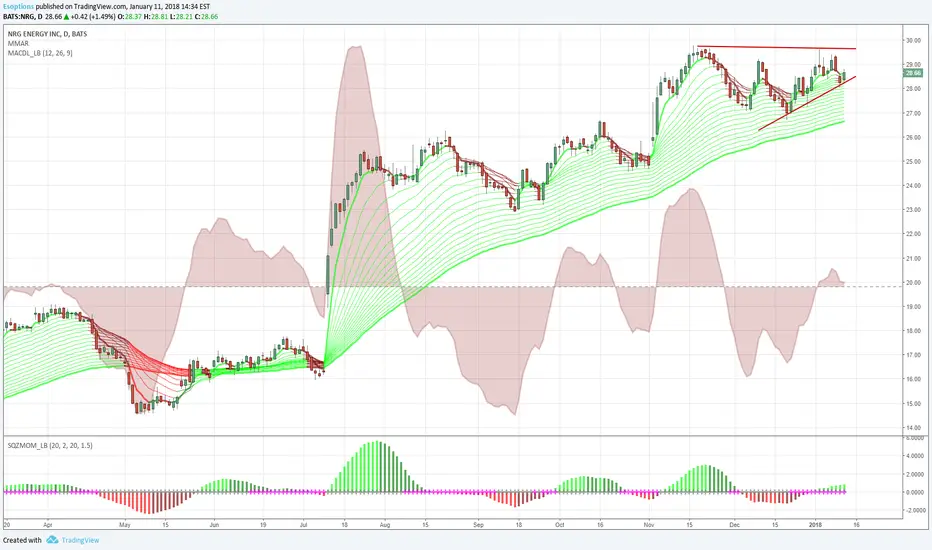Click the 4.0000 momentum axis label
Image resolution: width=932 pixels, height=550 pixels.
pyautogui.click(x=914, y=456)
